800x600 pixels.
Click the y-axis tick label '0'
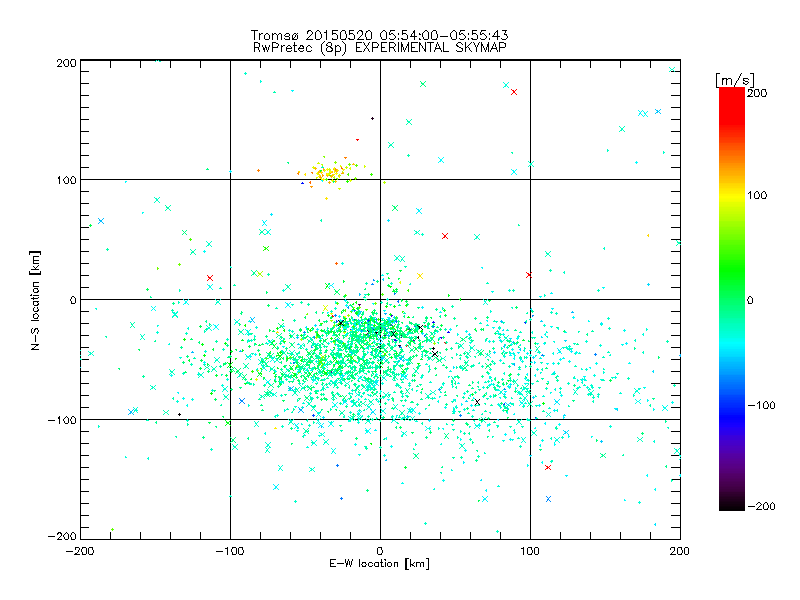pyautogui.click(x=73, y=300)
